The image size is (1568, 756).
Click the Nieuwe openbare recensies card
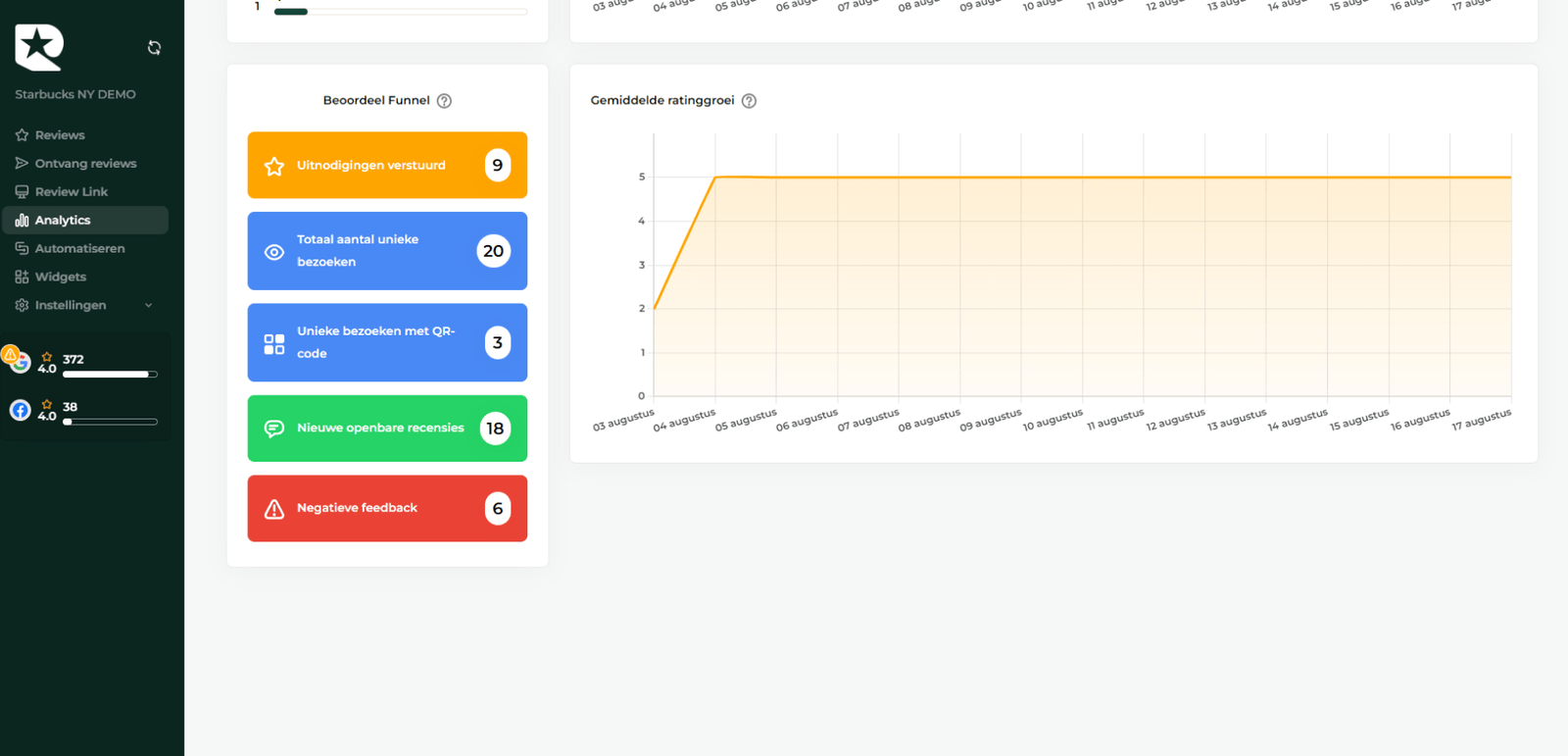click(387, 428)
